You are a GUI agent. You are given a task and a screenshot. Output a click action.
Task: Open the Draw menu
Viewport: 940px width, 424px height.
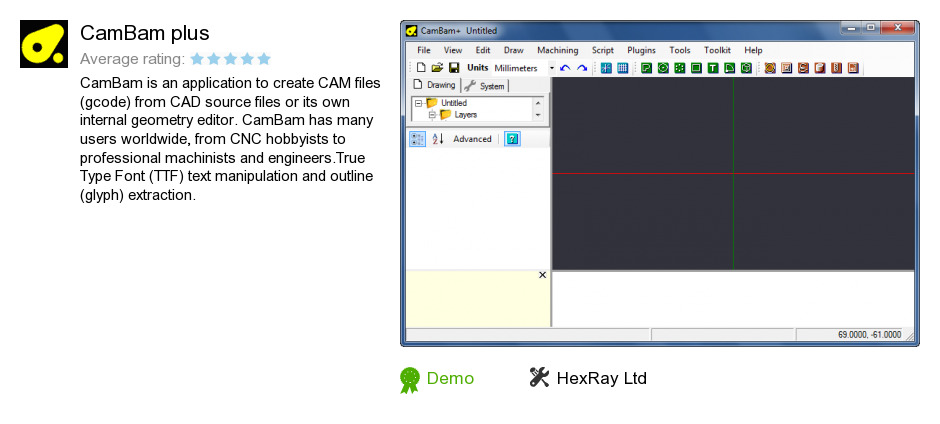point(514,50)
